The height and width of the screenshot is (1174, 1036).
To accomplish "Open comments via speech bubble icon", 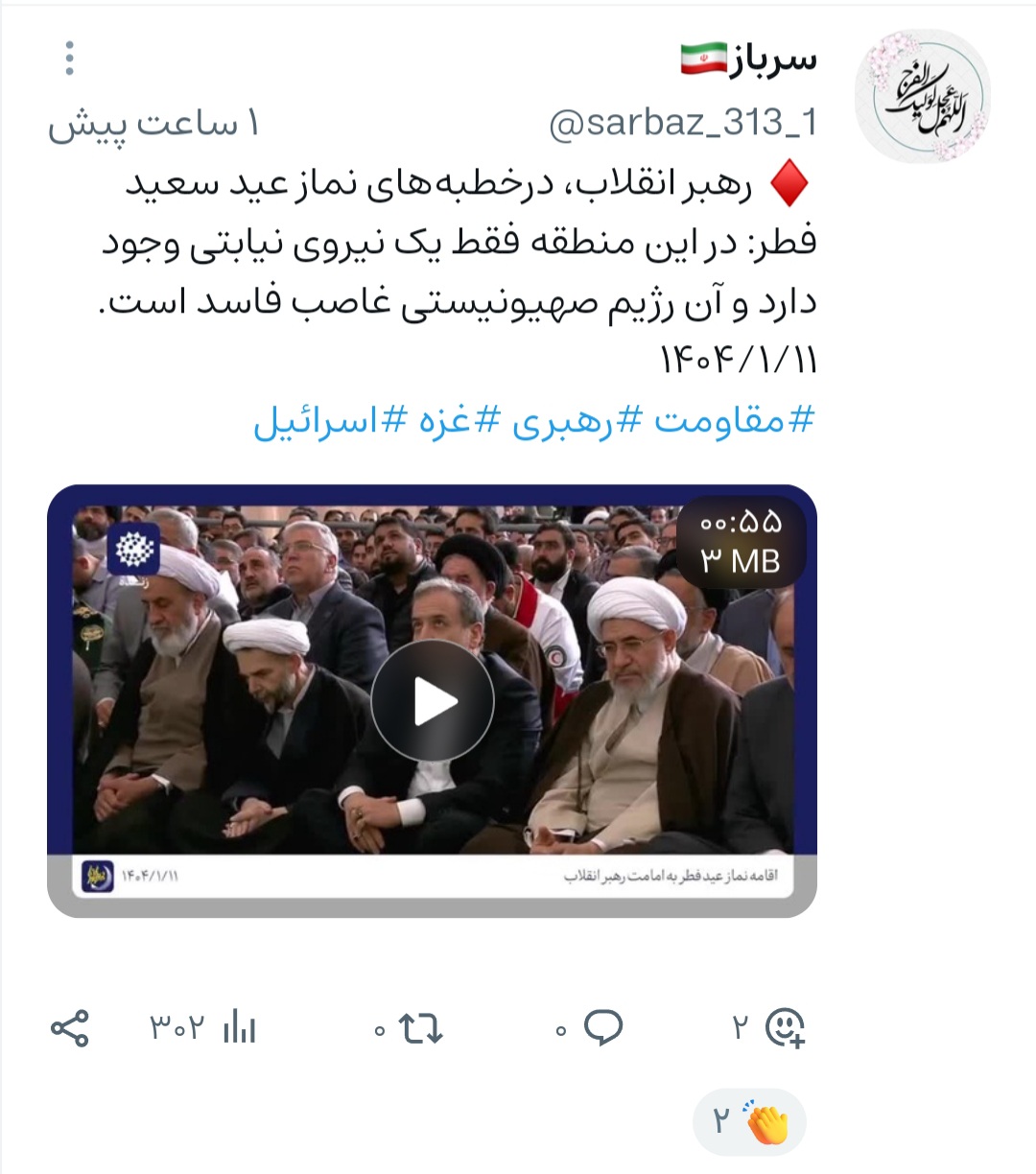I will pyautogui.click(x=603, y=1027).
